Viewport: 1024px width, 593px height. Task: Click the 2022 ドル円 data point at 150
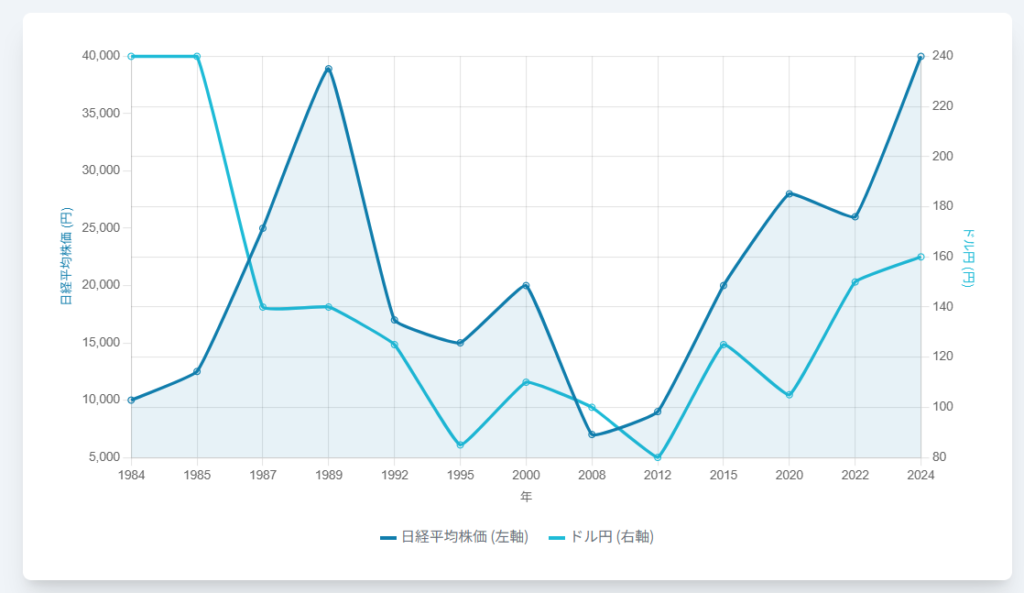coord(855,282)
